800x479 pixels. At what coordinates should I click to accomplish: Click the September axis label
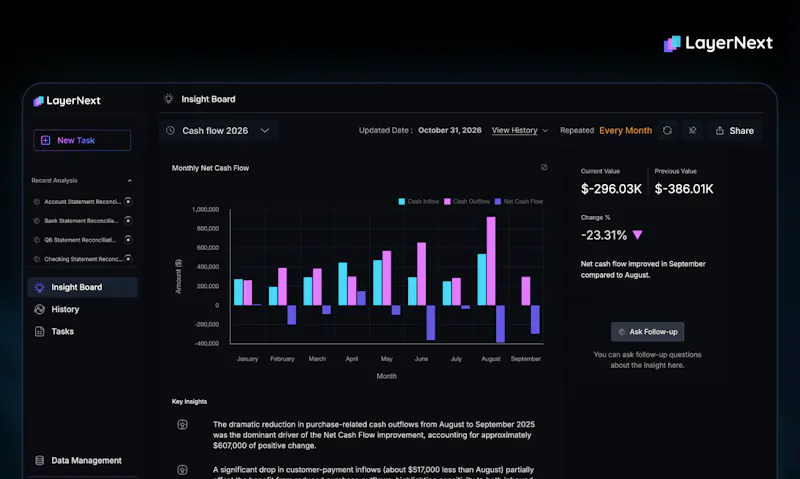pyautogui.click(x=526, y=359)
